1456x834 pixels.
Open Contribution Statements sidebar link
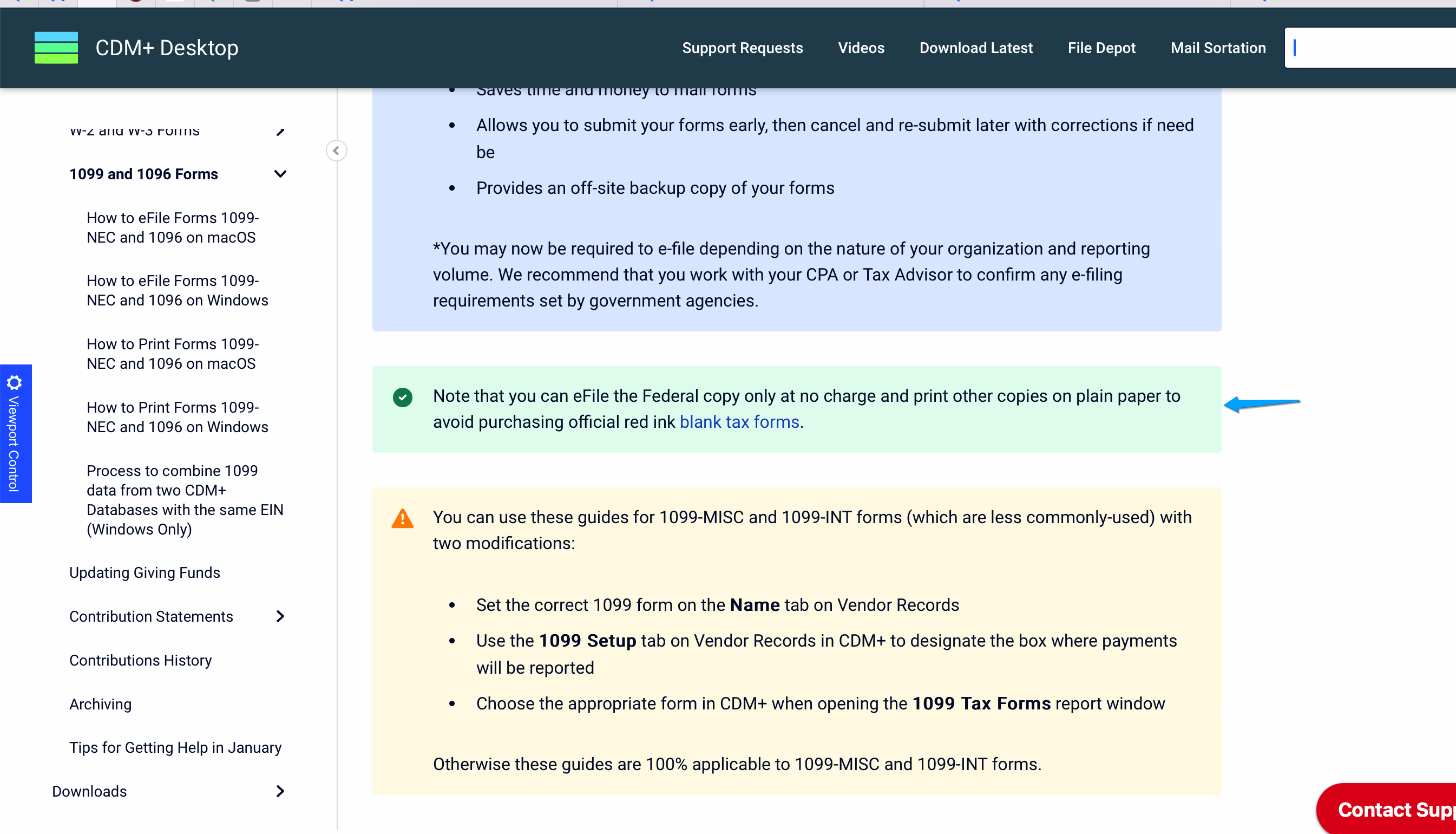point(151,616)
